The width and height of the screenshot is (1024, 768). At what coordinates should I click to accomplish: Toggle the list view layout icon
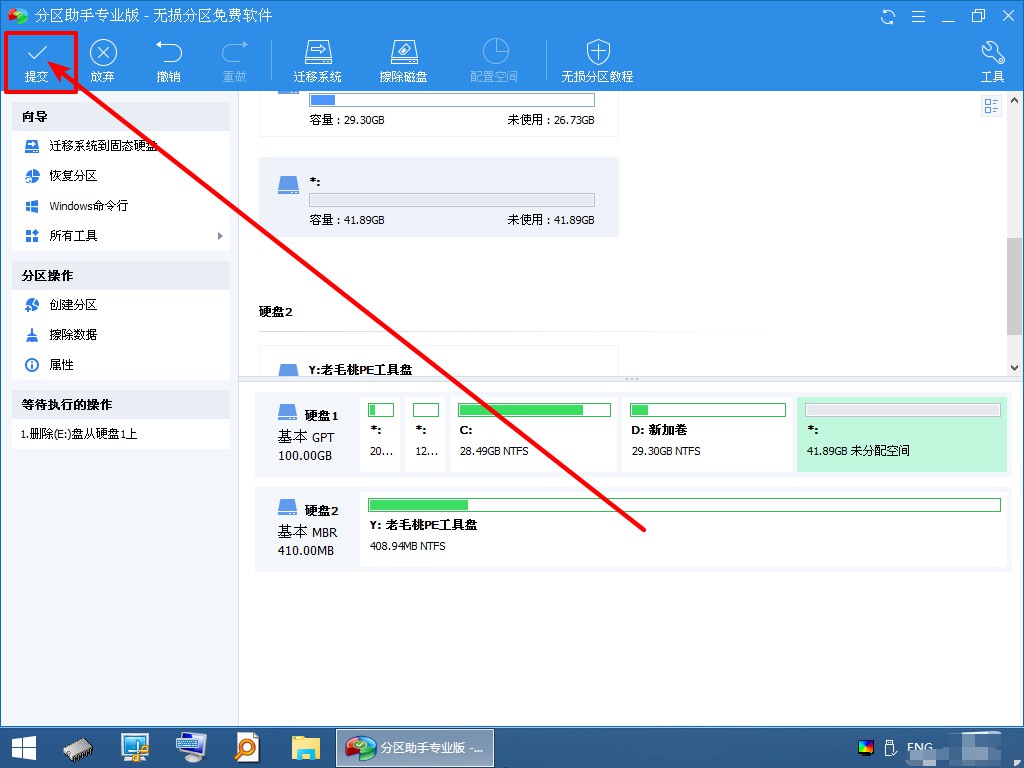click(x=991, y=106)
